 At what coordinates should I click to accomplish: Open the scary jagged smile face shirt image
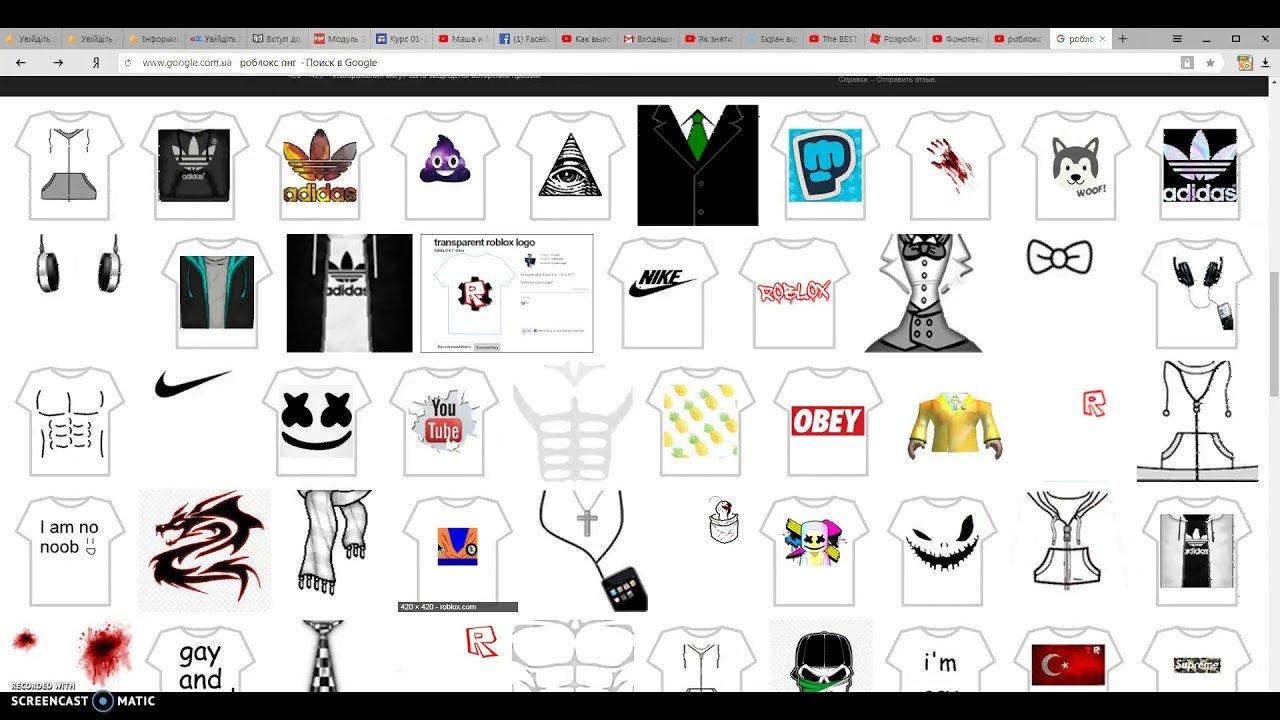pos(942,550)
